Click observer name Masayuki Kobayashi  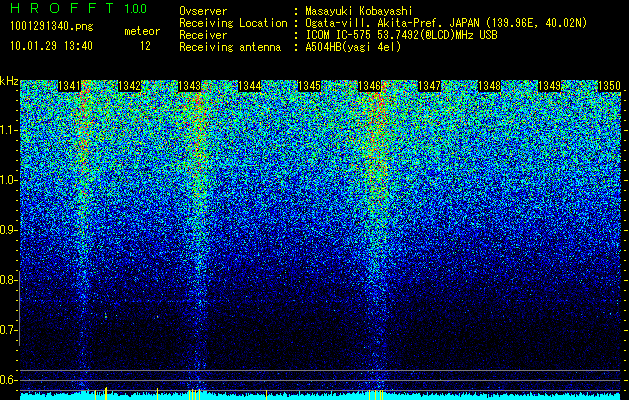click(x=359, y=11)
